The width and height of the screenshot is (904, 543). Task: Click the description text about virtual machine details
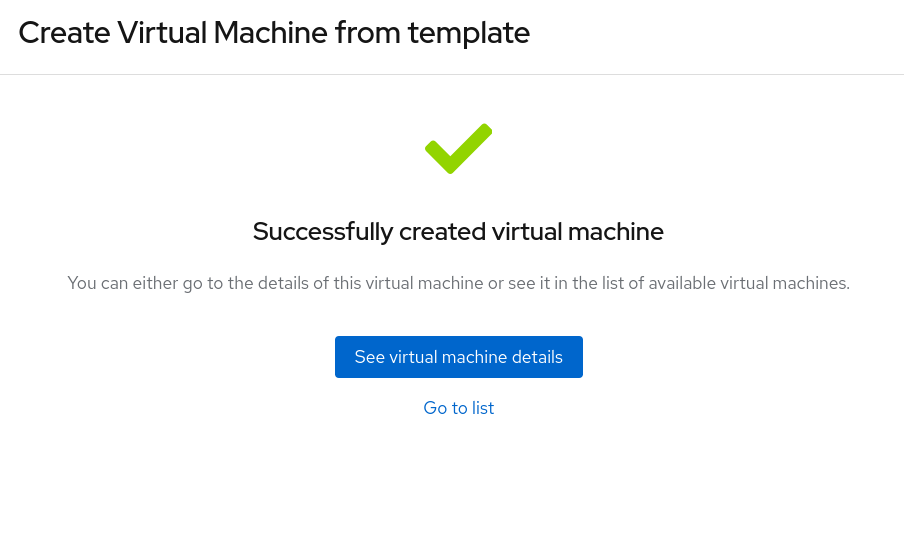point(458,283)
